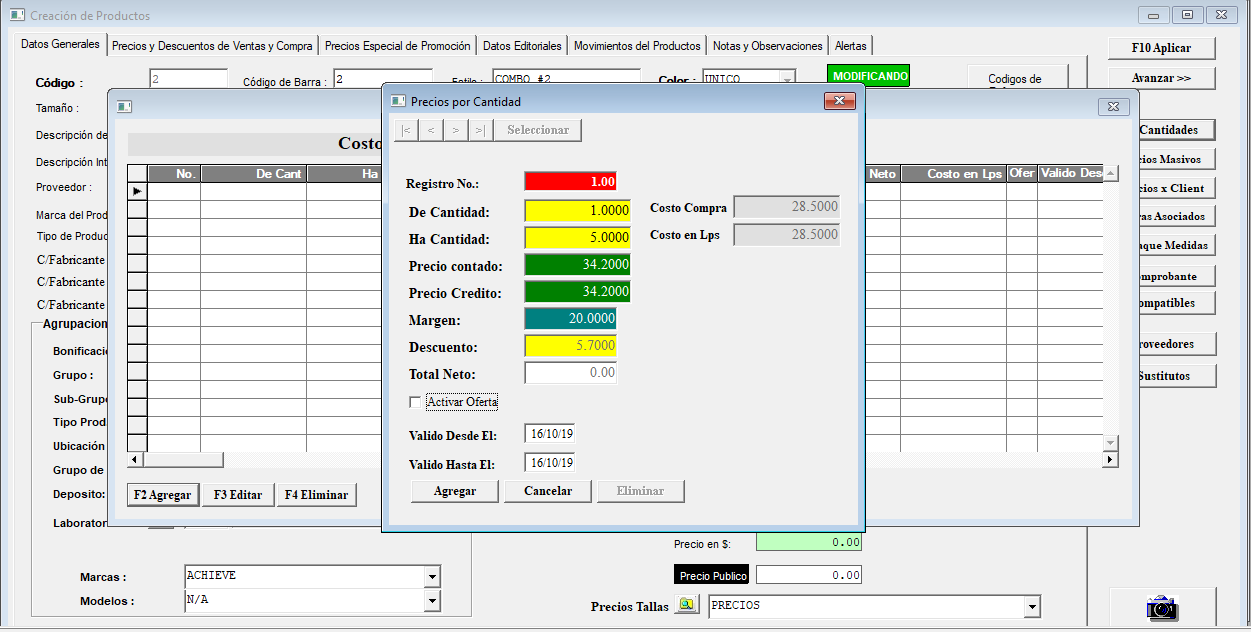Screen dimensions: 1251x632
Task: Enable the Activar Oferta checkbox
Action: pos(415,403)
